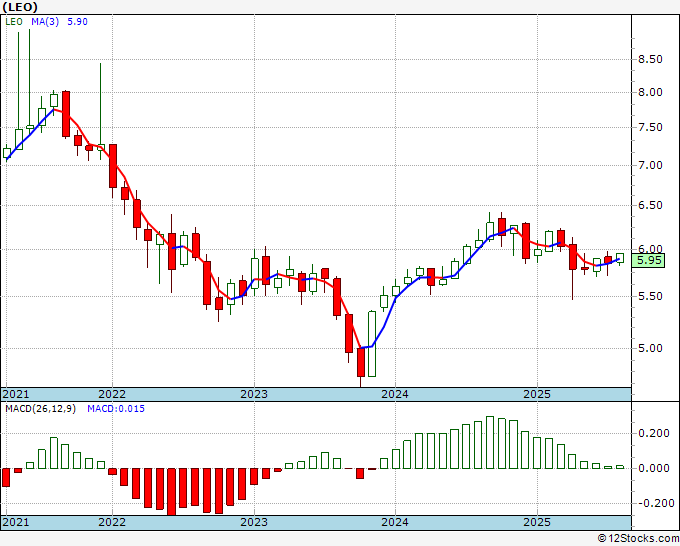
Task: Click the MACD:0.015 value label
Action: pyautogui.click(x=116, y=409)
